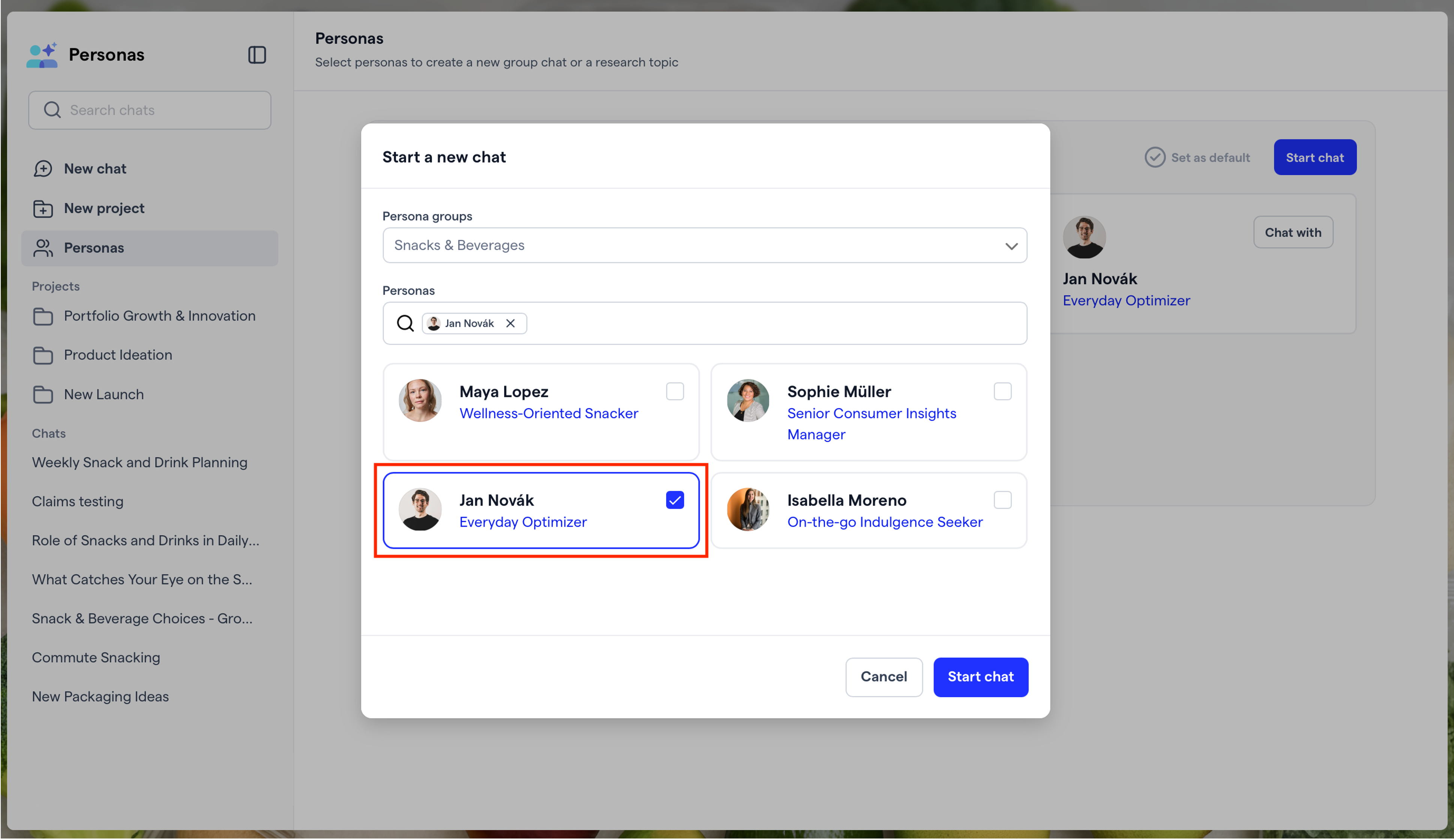Click Everyday Optimizer link in background card
1454x840 pixels.
[1126, 301]
